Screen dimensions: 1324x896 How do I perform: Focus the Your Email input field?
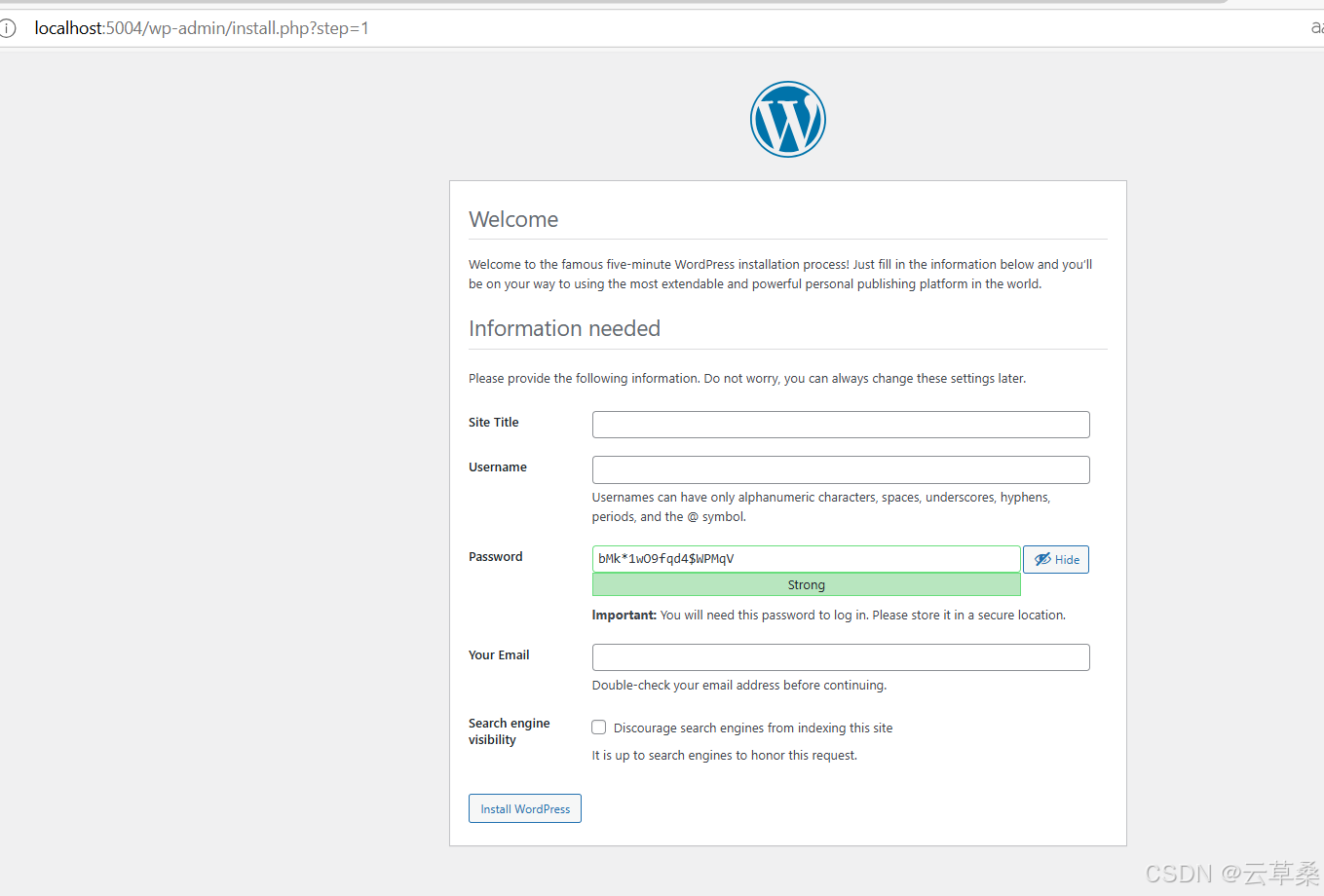[x=841, y=657]
